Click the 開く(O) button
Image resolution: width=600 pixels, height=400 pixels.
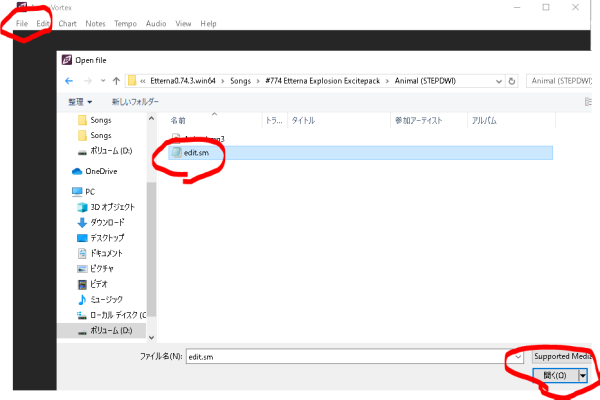click(554, 376)
